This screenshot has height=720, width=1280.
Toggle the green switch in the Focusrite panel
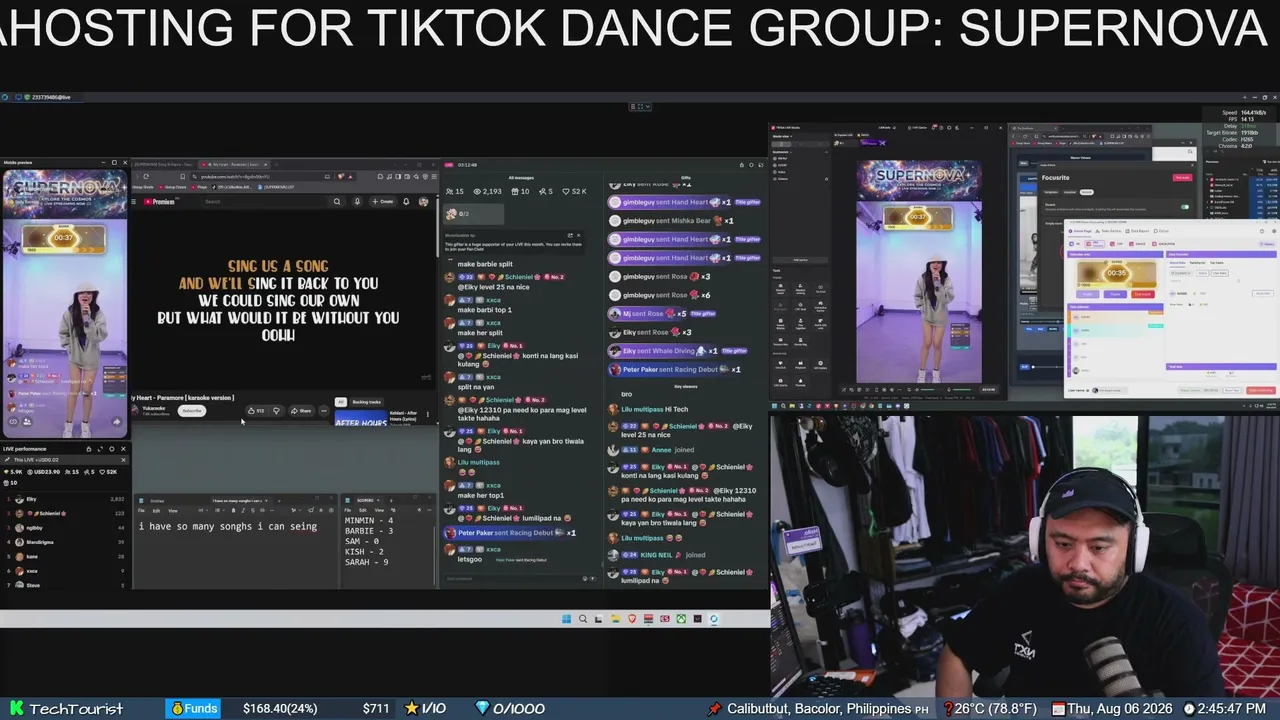coord(1185,207)
